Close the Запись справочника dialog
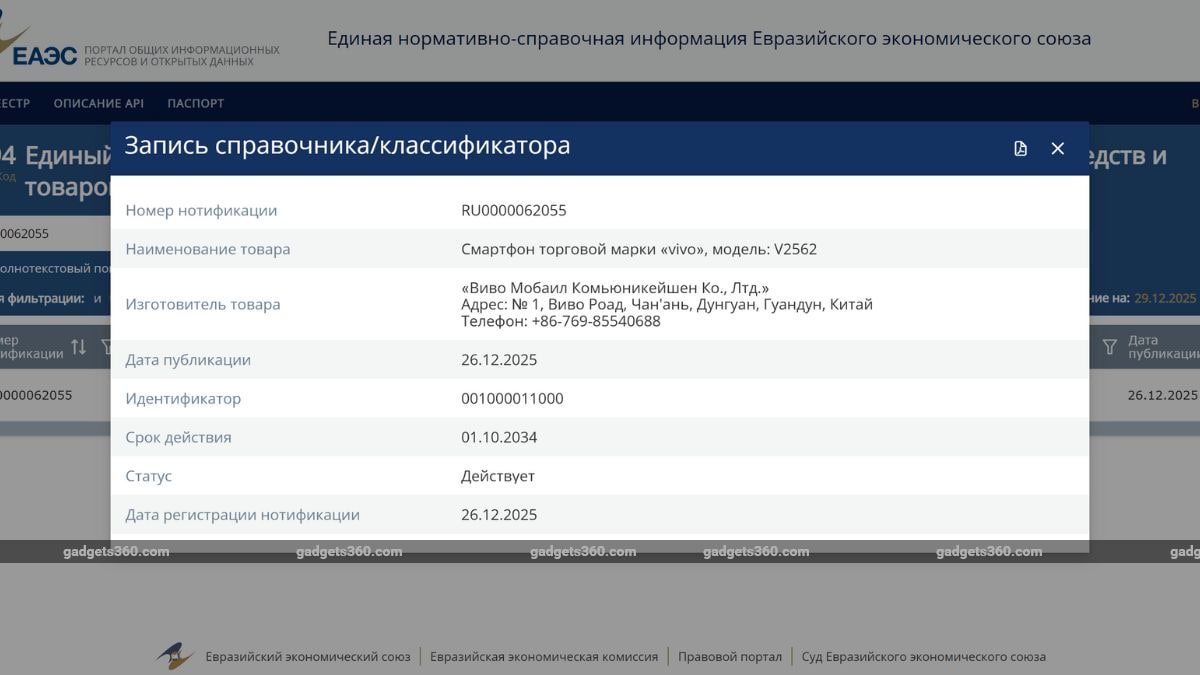This screenshot has height=675, width=1200. 1057,149
